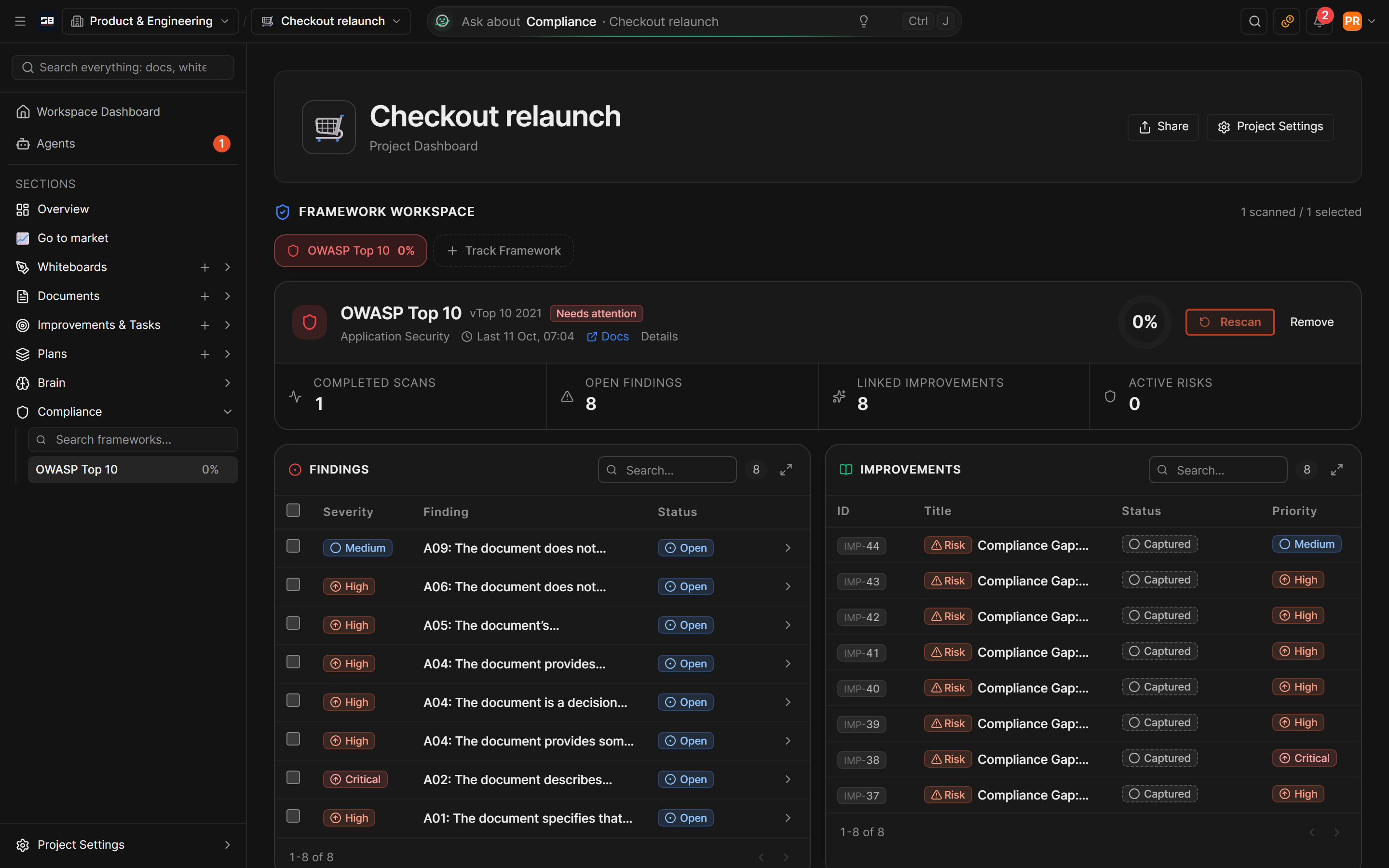Screen dimensions: 1389x868
Task: Click the Rescan button
Action: point(1230,322)
